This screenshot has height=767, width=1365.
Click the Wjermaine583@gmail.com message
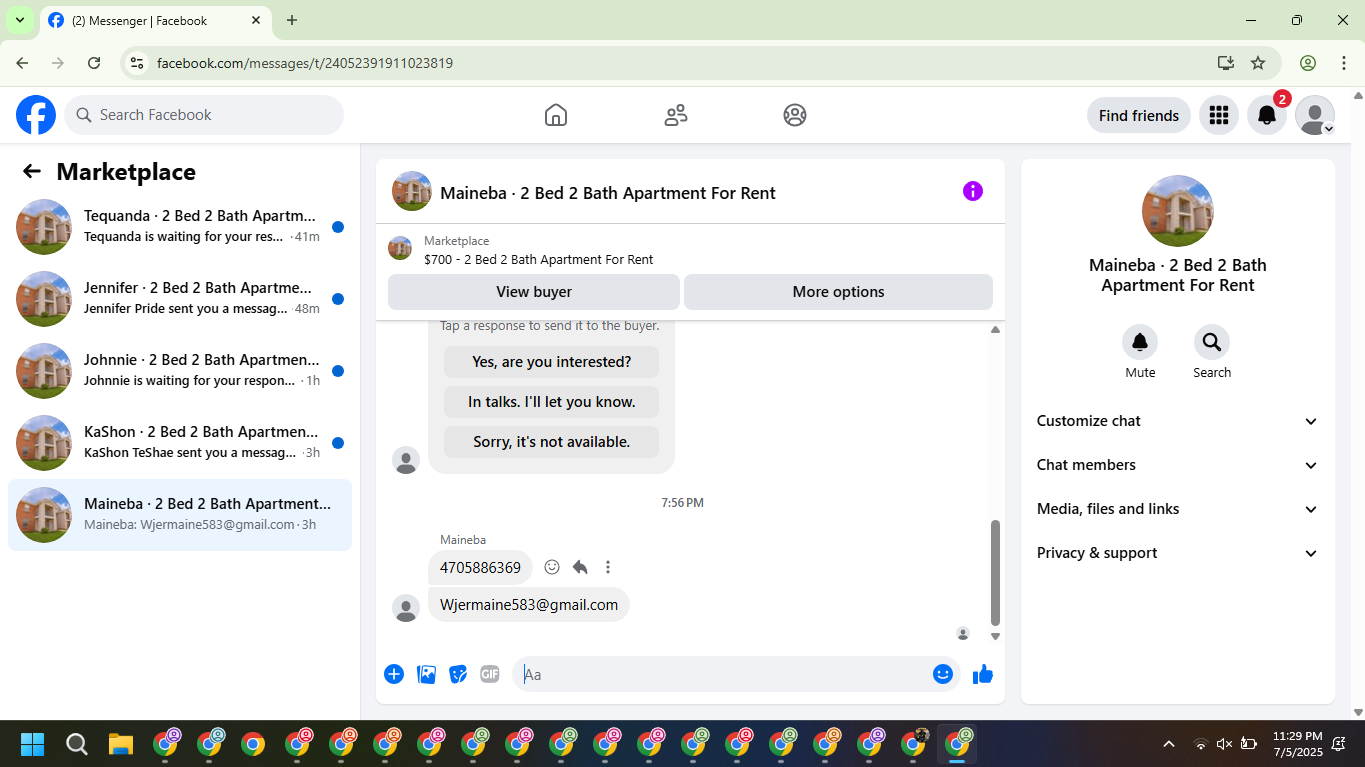[529, 605]
